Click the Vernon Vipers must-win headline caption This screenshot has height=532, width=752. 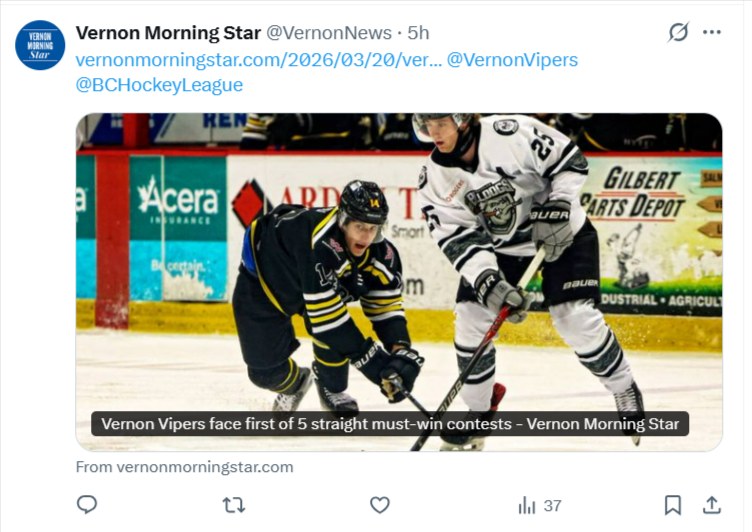(390, 424)
